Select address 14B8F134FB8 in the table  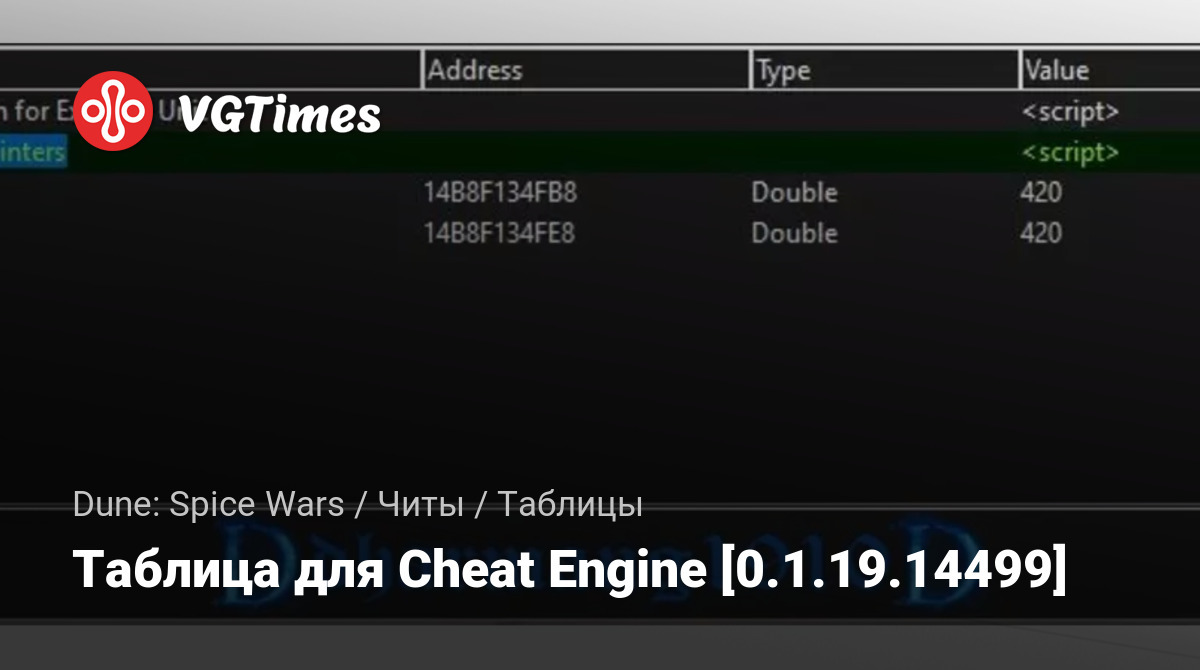tap(500, 192)
